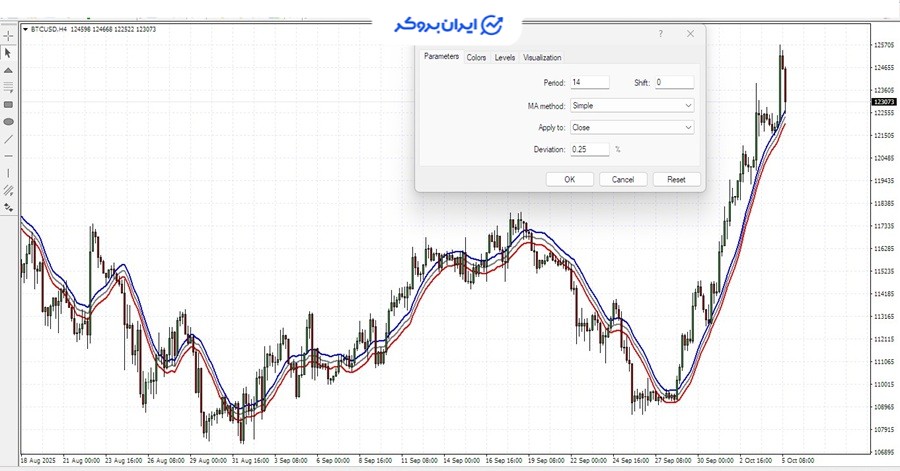Expand the BTCUSD,H4 chart title arrow
The height and width of the screenshot is (471, 900).
tap(25, 29)
